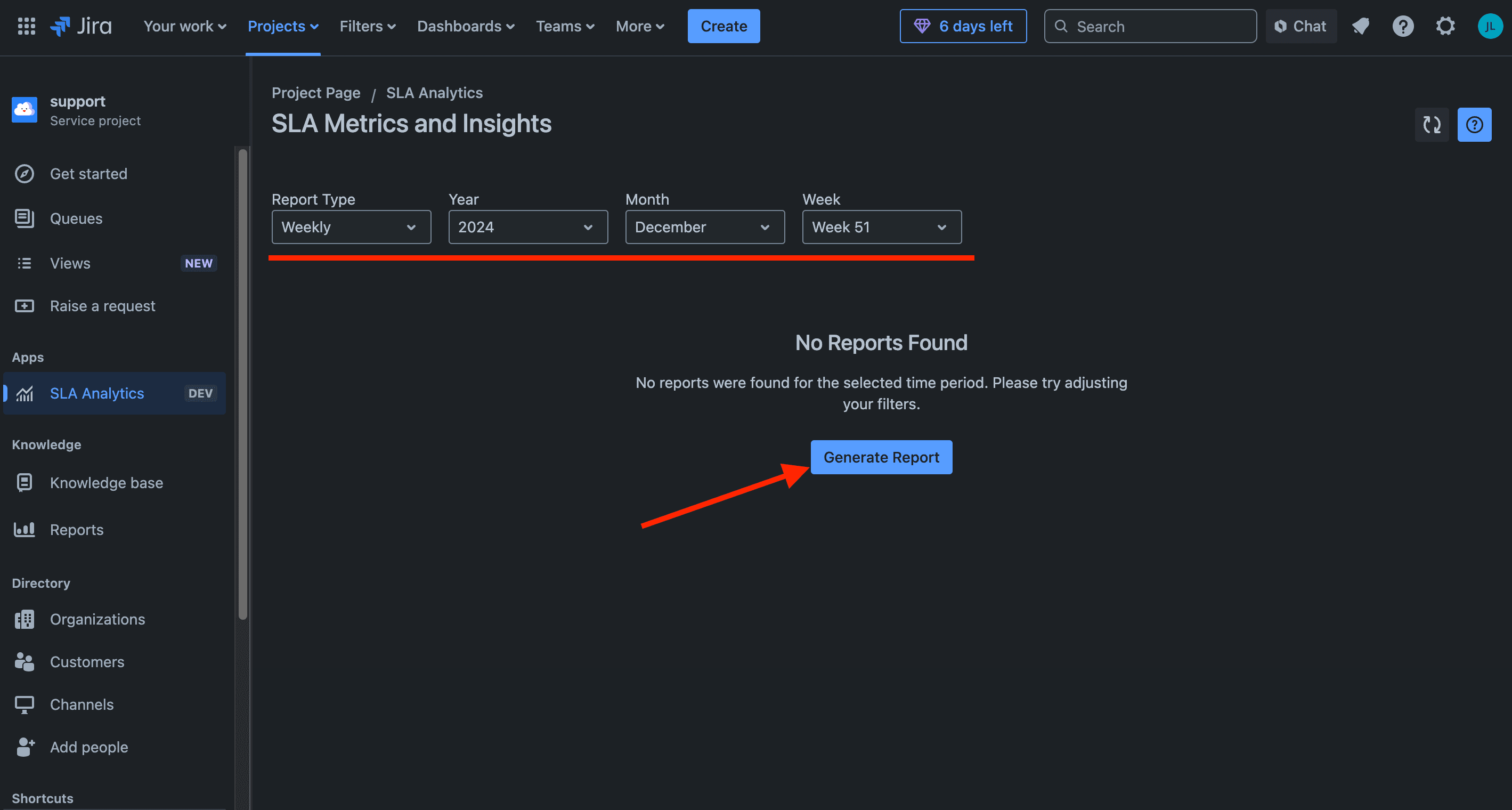Expand the Projects menu
This screenshot has height=810, width=1512.
[x=283, y=27]
